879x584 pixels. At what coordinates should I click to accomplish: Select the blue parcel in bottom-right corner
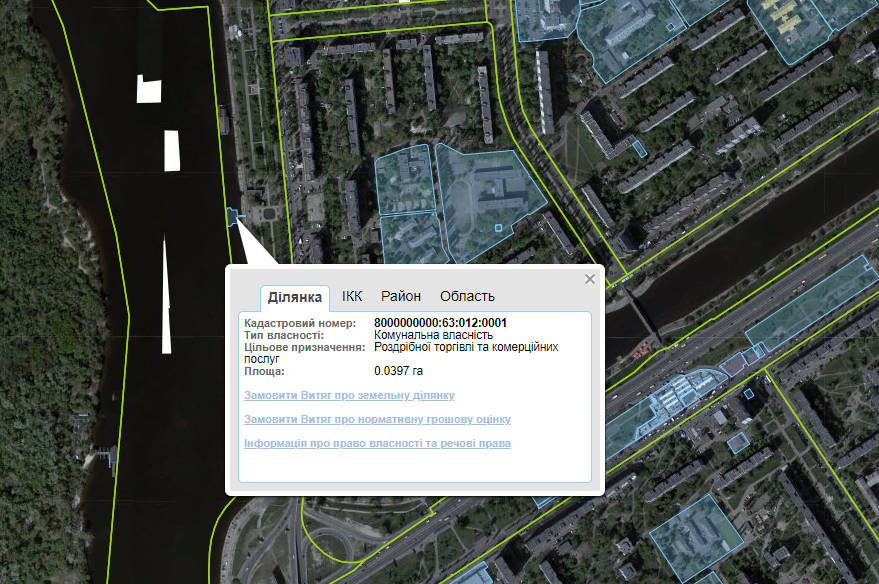point(696,528)
